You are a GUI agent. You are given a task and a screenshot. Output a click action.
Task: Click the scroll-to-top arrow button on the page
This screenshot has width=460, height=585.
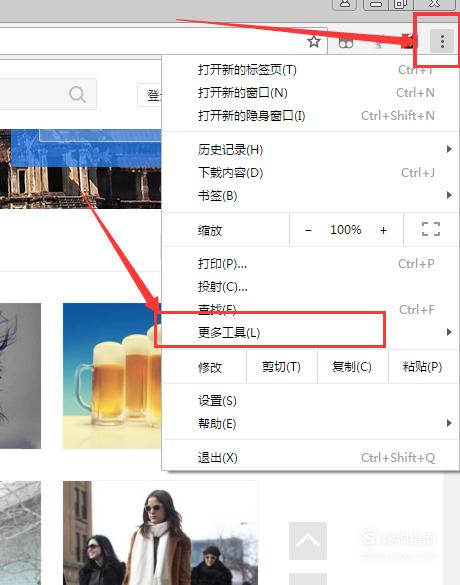tap(308, 541)
